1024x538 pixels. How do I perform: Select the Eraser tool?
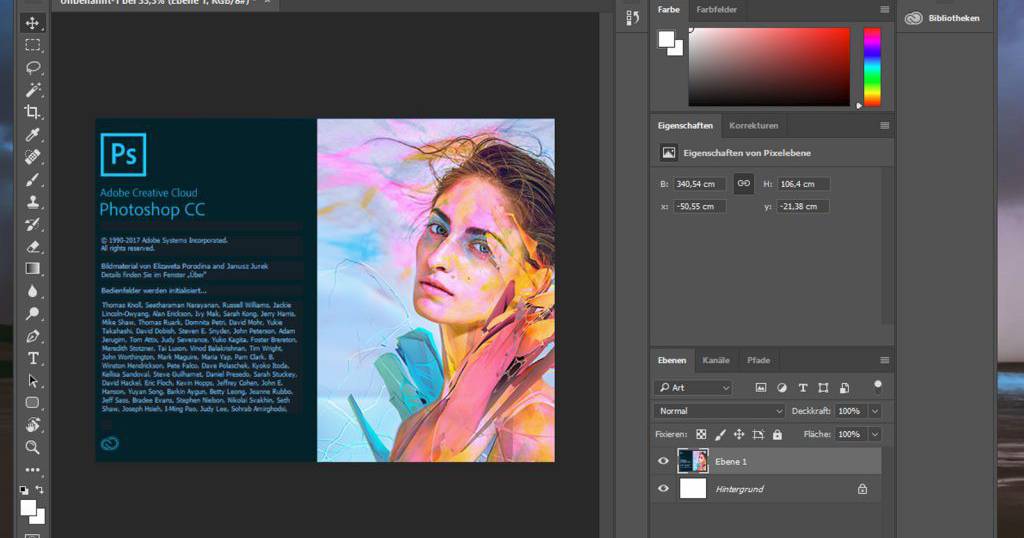click(x=32, y=247)
